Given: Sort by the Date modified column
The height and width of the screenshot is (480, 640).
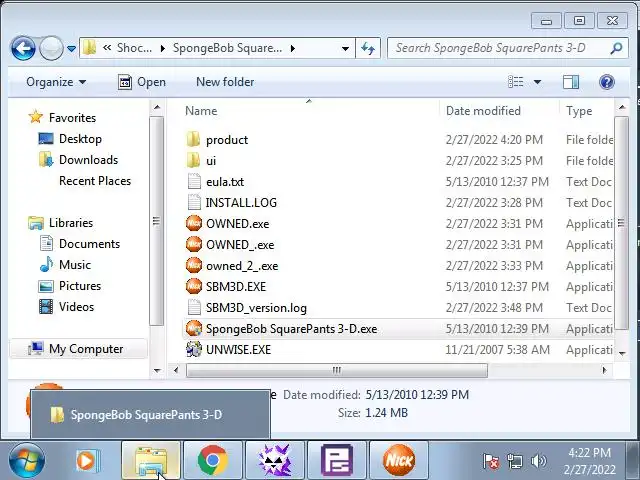Looking at the screenshot, I should pos(483,111).
